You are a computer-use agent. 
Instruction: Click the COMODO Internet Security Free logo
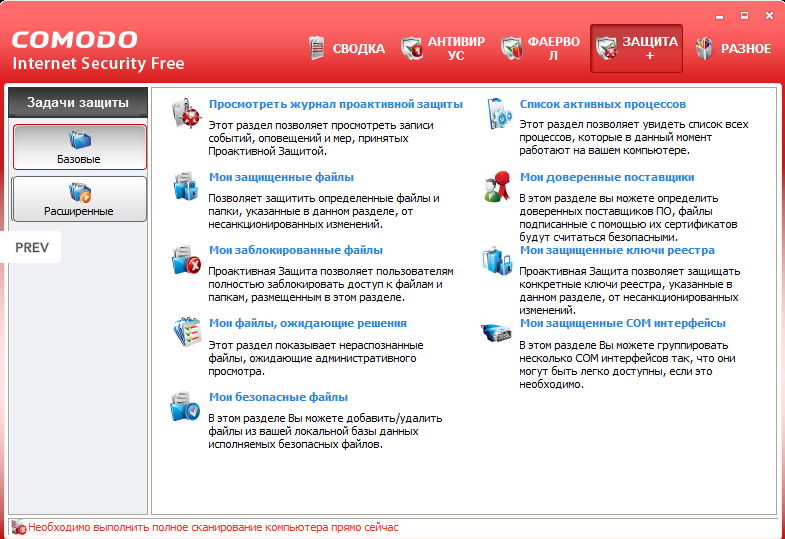[x=98, y=51]
